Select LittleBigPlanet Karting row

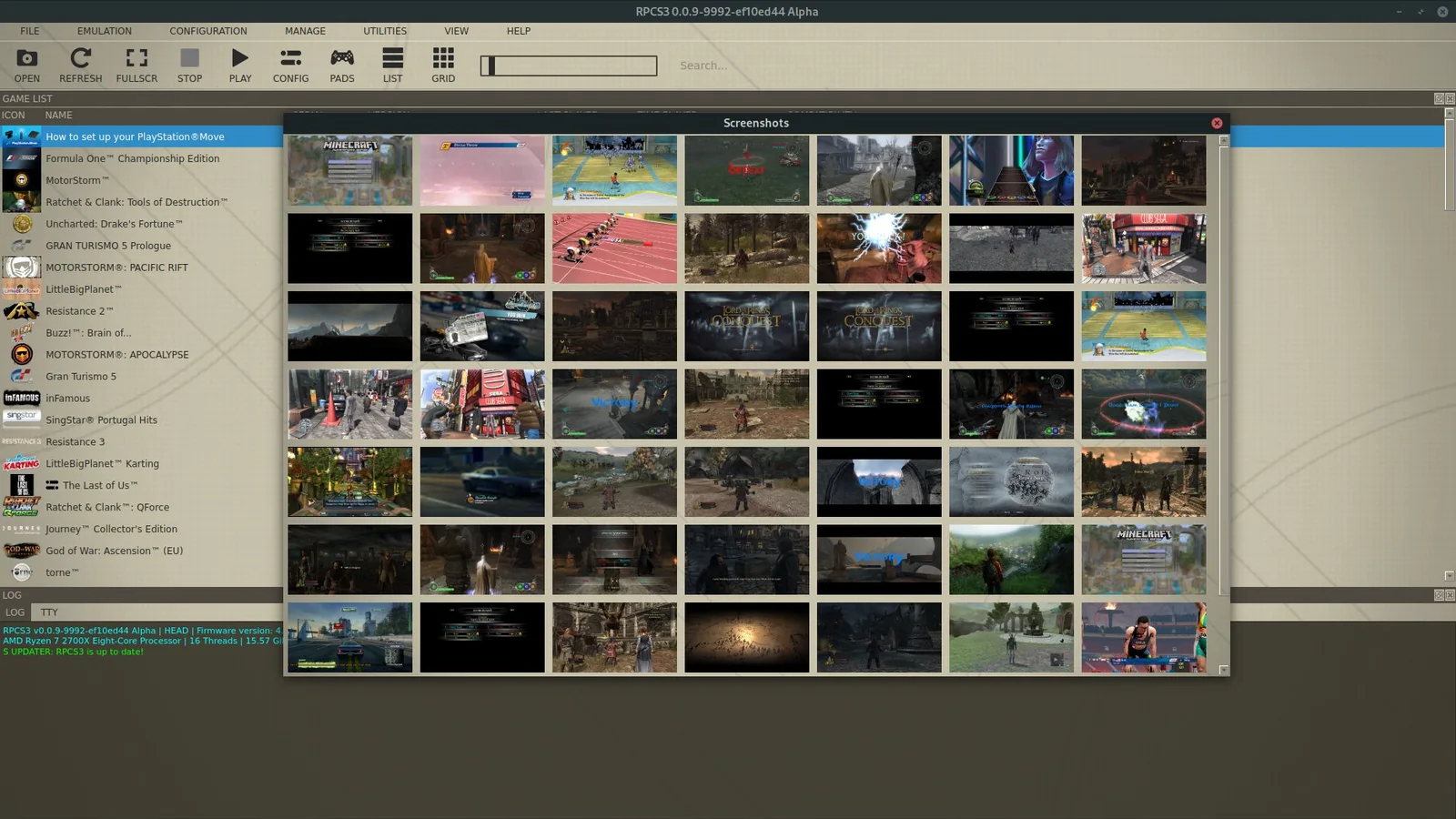coord(141,464)
